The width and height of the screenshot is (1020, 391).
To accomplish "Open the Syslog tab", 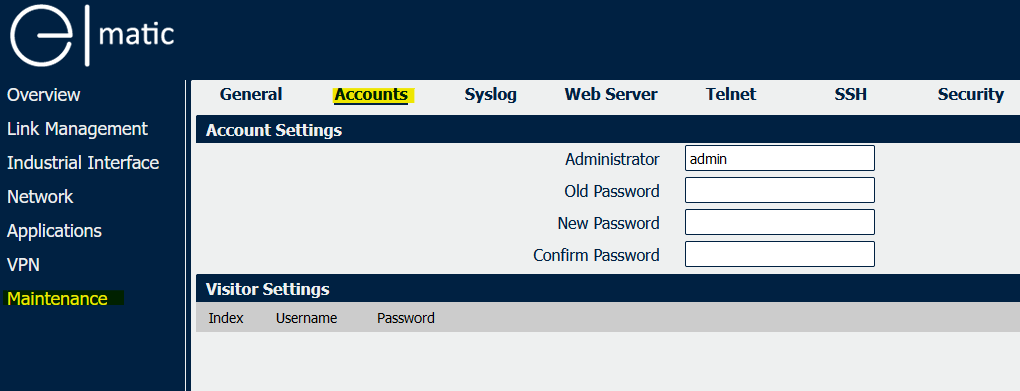I will [490, 95].
